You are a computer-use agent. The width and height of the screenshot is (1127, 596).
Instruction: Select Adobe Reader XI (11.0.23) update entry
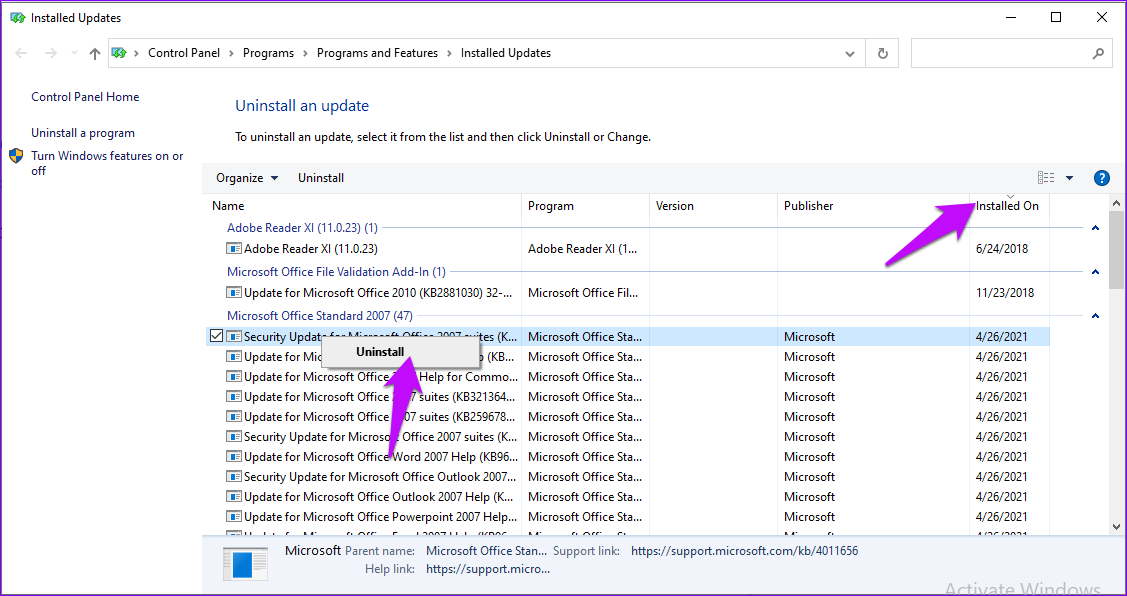coord(310,249)
